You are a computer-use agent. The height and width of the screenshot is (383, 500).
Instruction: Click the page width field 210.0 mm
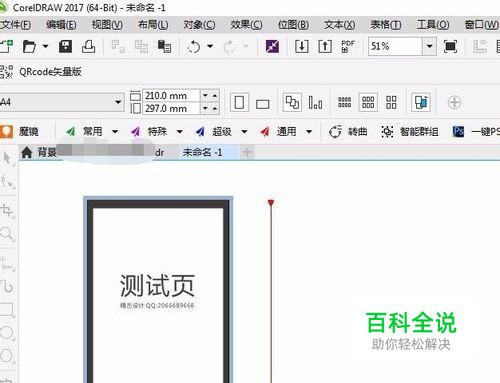171,96
